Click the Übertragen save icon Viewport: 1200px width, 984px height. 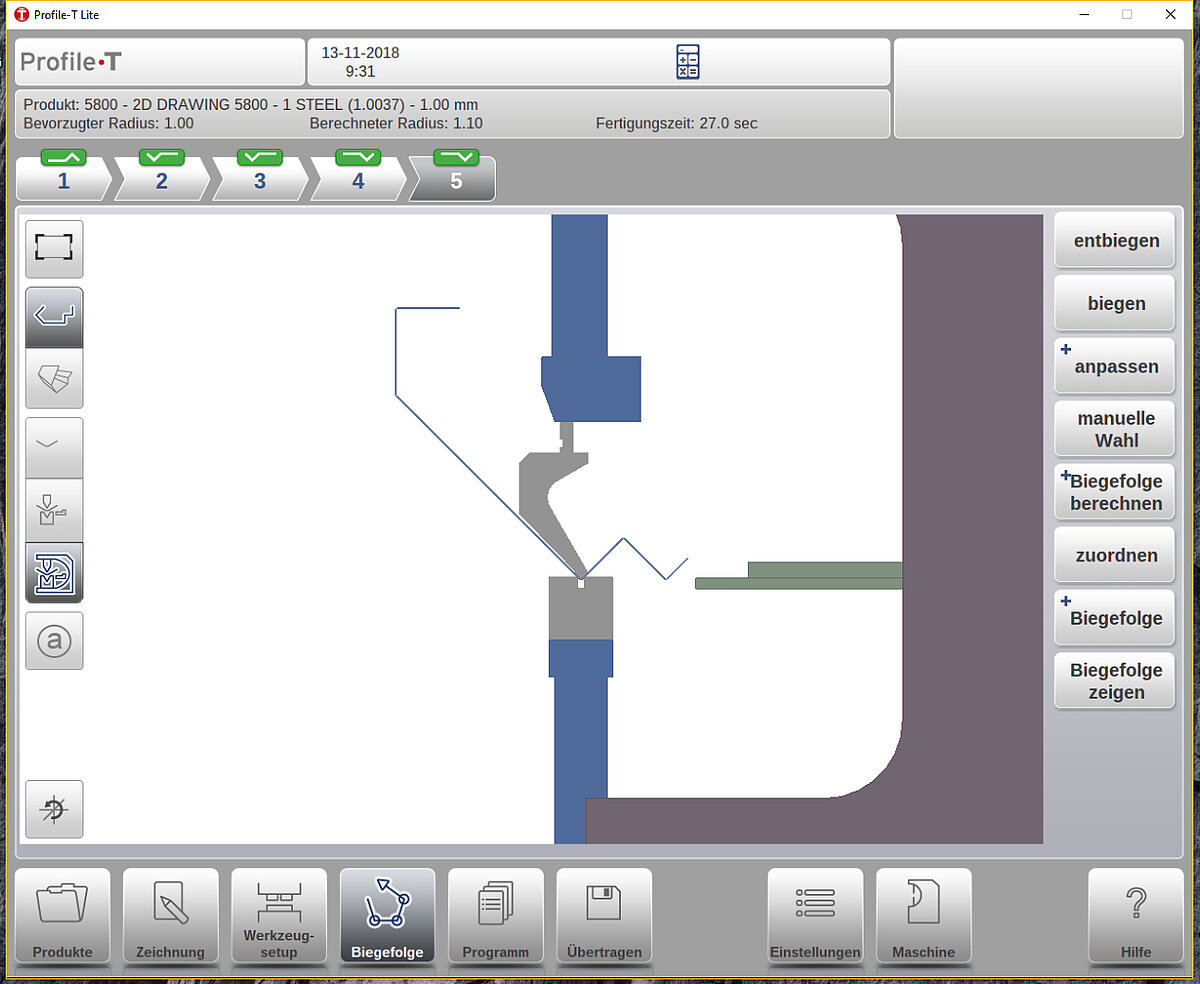[604, 915]
